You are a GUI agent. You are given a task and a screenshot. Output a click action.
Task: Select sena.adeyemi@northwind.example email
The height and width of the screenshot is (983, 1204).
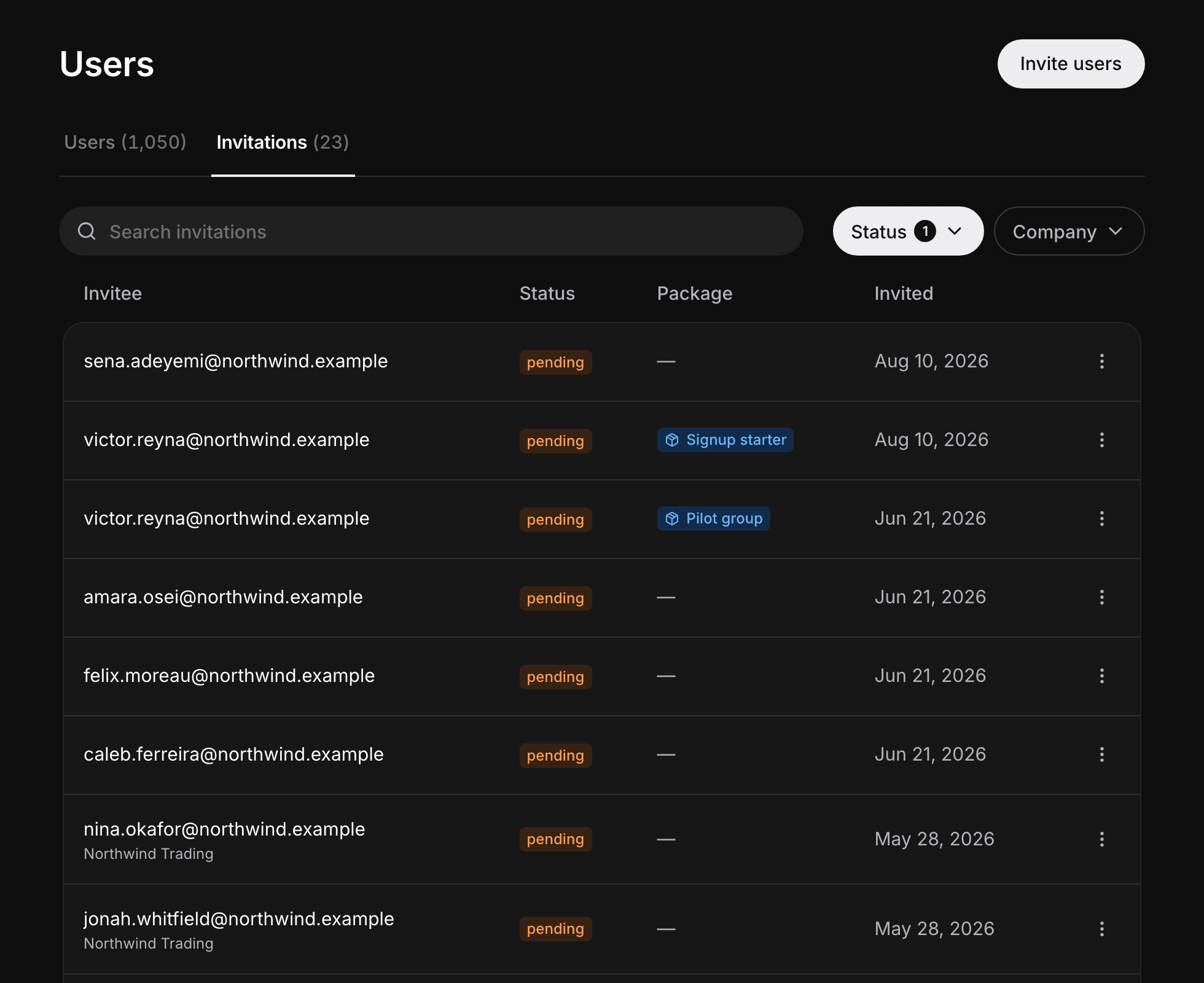(235, 361)
